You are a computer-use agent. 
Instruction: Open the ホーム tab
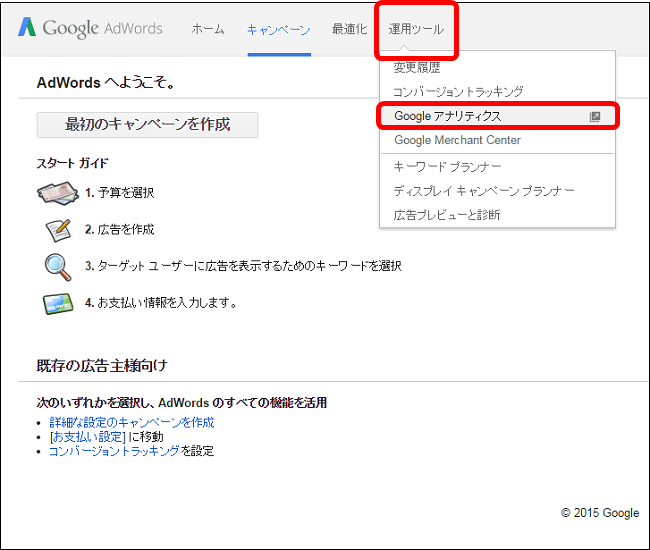click(208, 29)
